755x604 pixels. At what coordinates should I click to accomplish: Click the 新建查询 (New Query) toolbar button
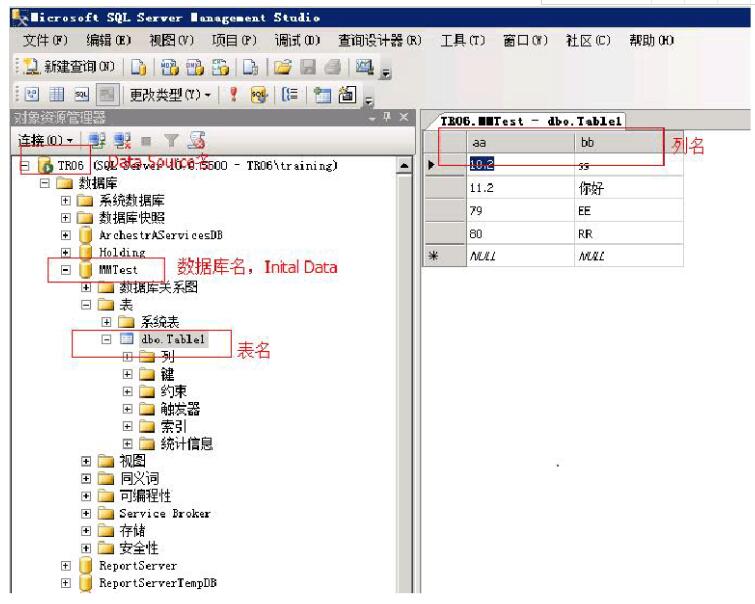coord(68,66)
